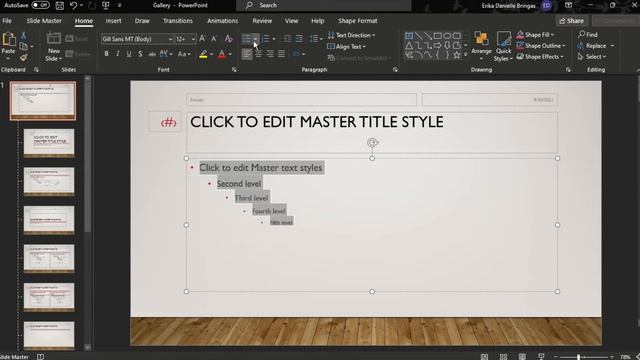Switch to Animations tab
Screen dimensions: 640x360
[222, 21]
